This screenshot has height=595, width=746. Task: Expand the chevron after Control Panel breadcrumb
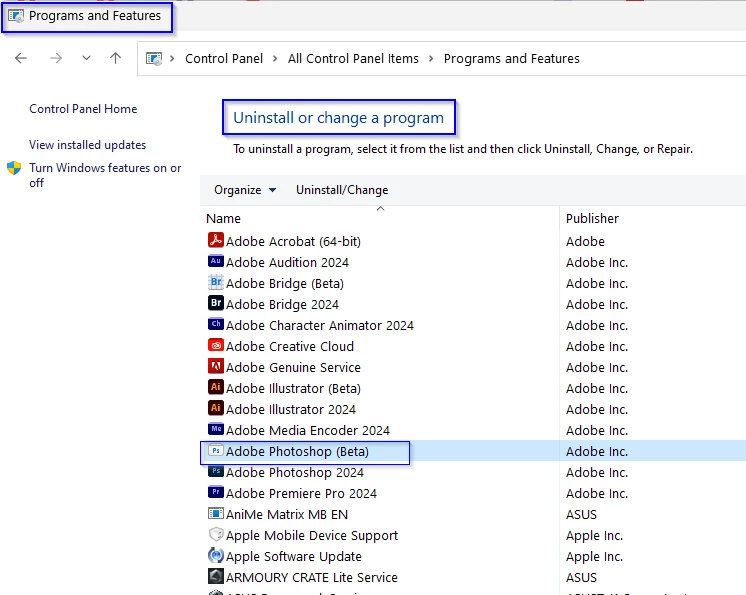pyautogui.click(x=275, y=59)
